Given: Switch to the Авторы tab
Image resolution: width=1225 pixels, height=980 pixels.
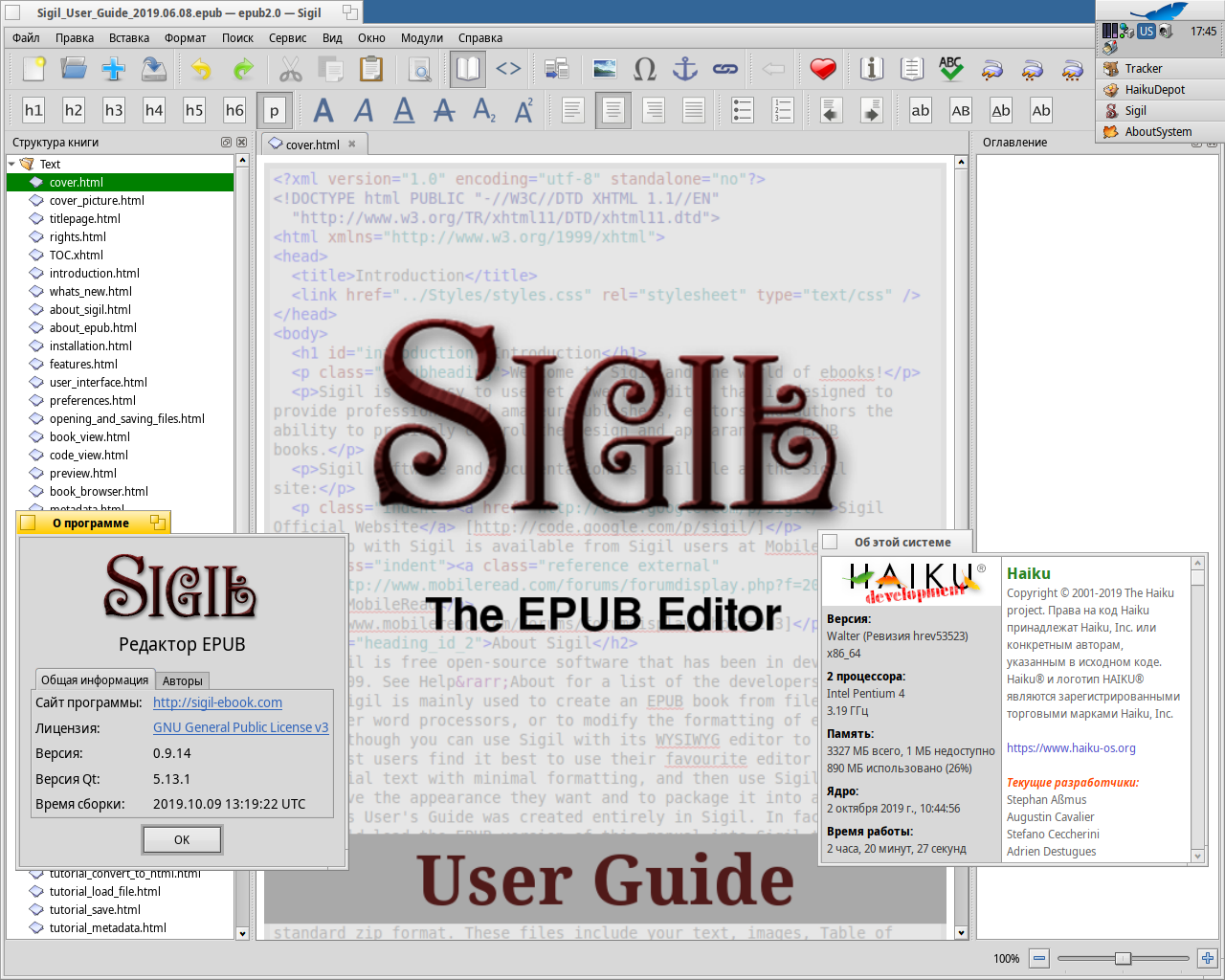Looking at the screenshot, I should coord(182,680).
